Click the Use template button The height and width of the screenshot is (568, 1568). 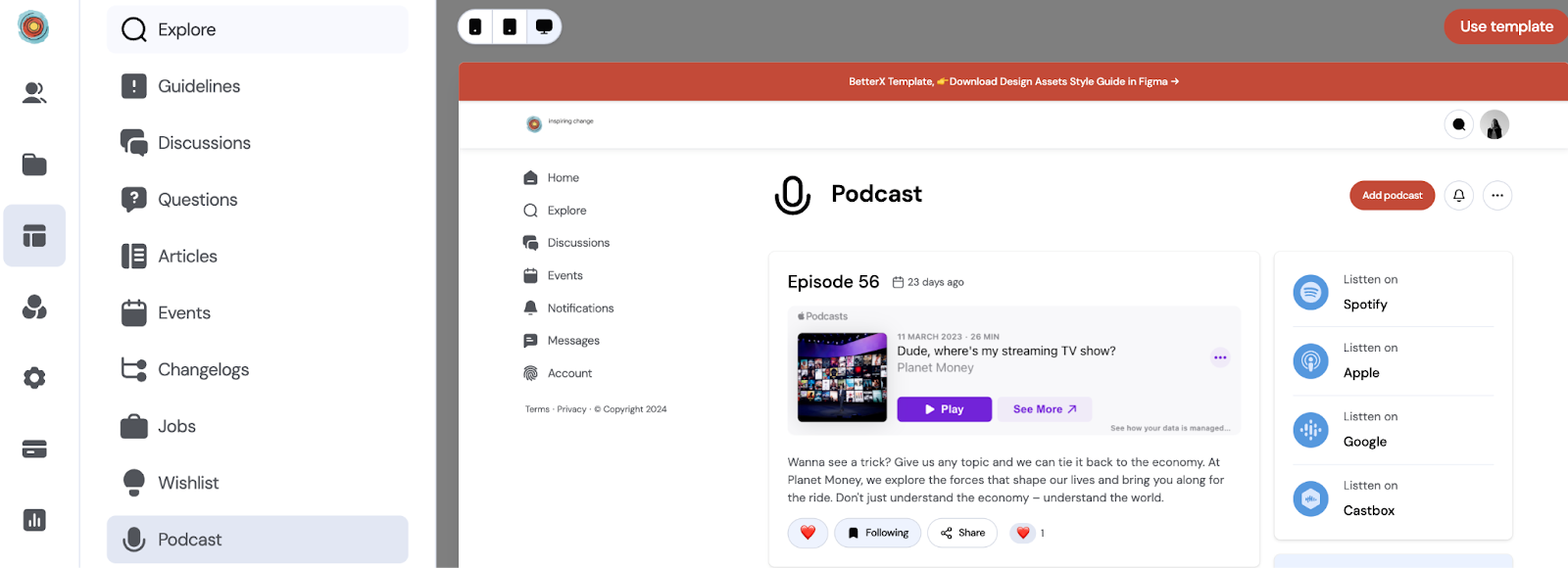pos(1506,26)
